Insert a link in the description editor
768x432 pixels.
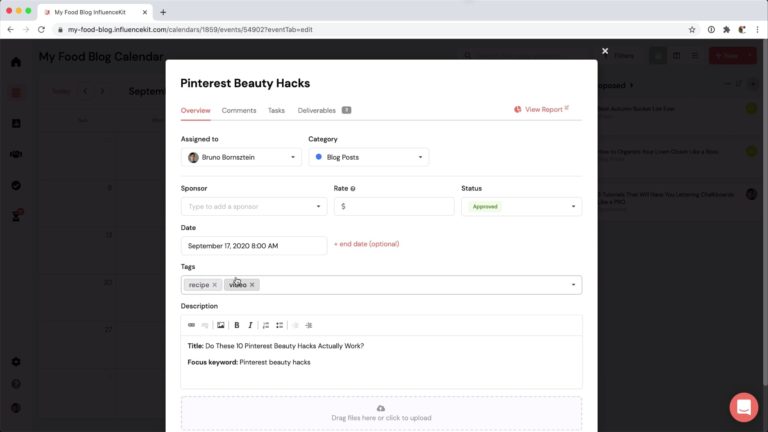click(x=191, y=325)
